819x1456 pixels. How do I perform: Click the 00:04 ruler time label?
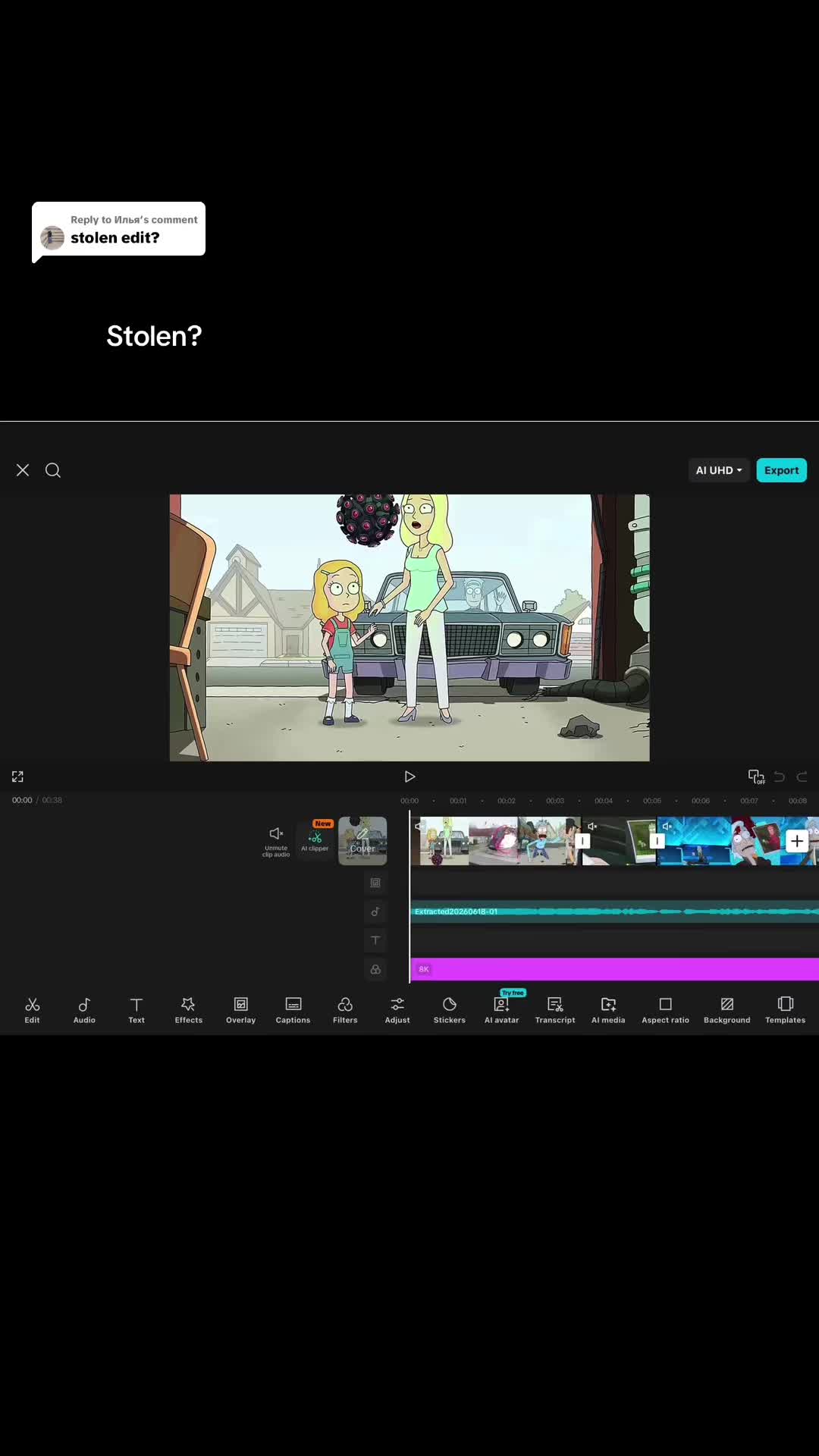tap(604, 801)
